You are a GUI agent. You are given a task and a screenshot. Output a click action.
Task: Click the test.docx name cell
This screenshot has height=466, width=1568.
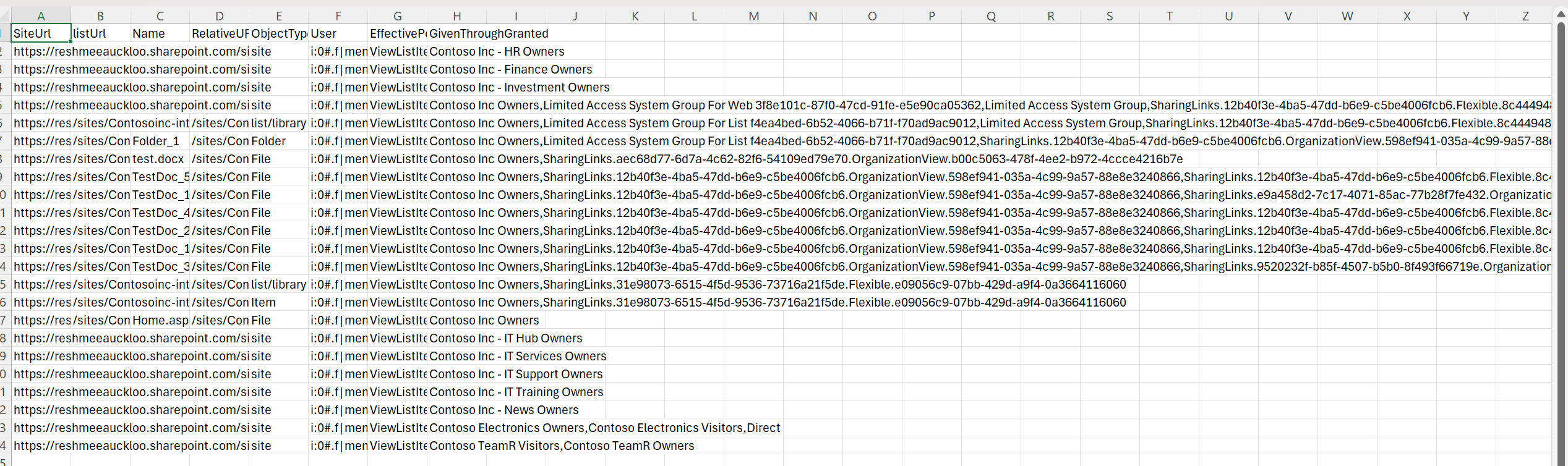click(x=160, y=159)
